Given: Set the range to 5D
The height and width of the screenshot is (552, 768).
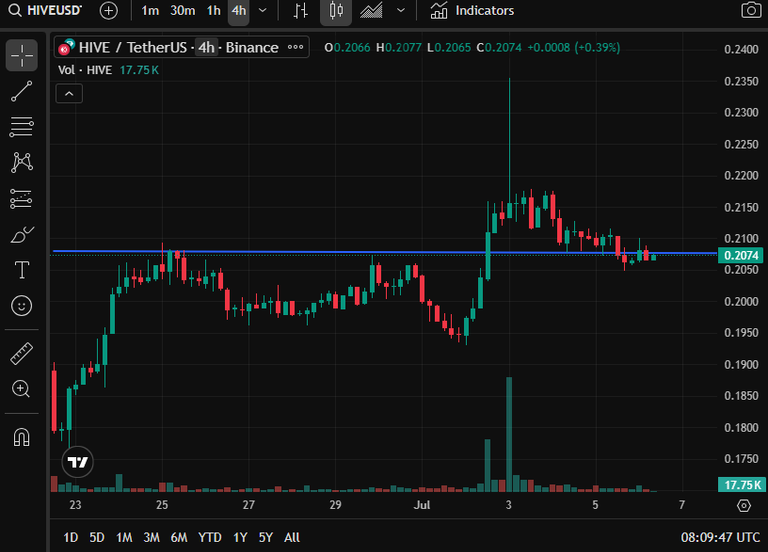Looking at the screenshot, I should pos(97,537).
